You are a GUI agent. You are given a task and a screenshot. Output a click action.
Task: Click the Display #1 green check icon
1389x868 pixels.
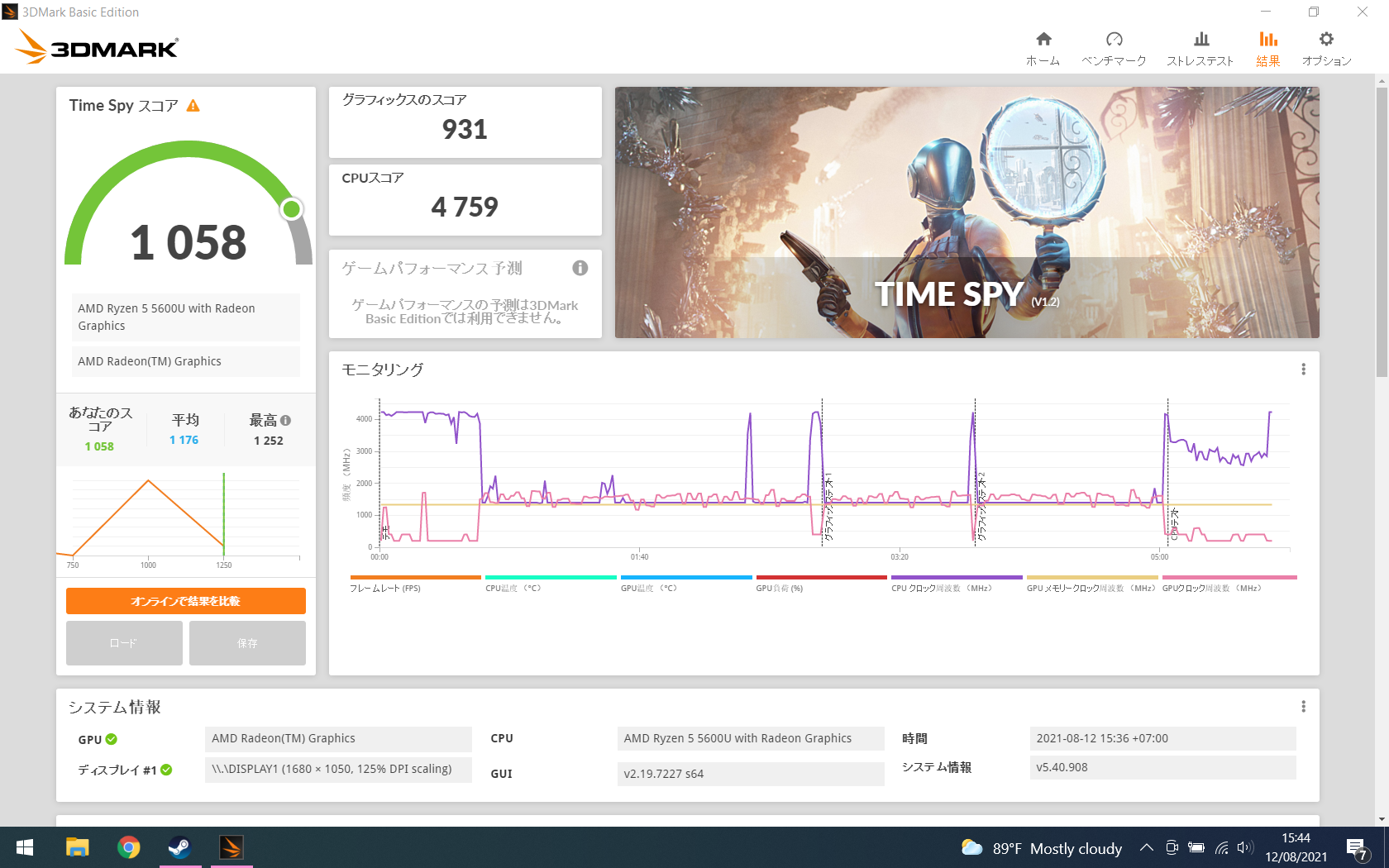click(x=166, y=770)
